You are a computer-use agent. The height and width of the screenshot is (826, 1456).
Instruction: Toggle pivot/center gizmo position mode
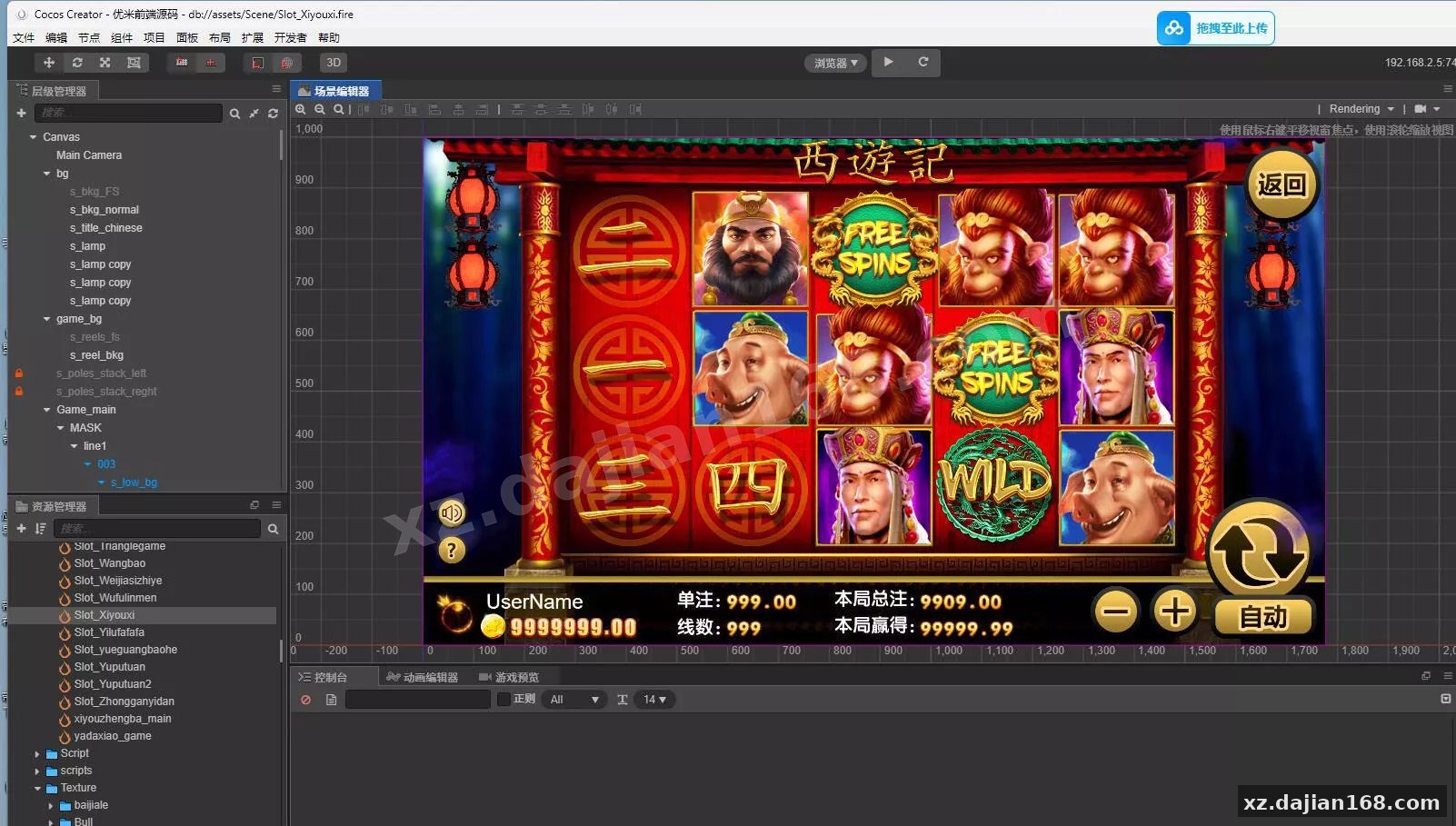[182, 63]
